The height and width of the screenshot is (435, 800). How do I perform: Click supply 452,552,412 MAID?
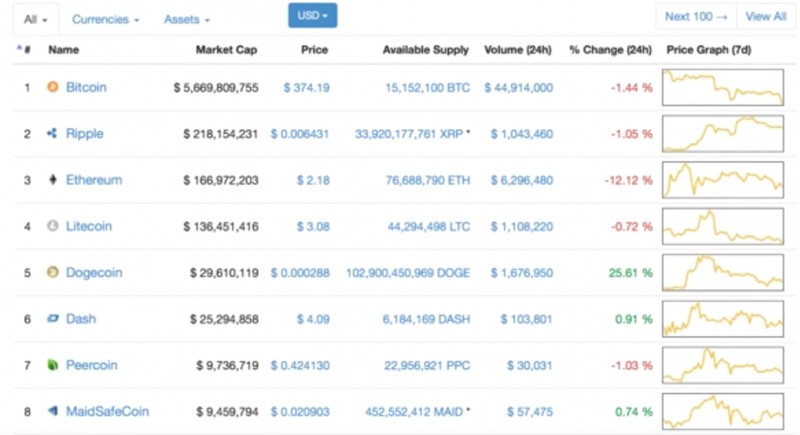pos(414,412)
